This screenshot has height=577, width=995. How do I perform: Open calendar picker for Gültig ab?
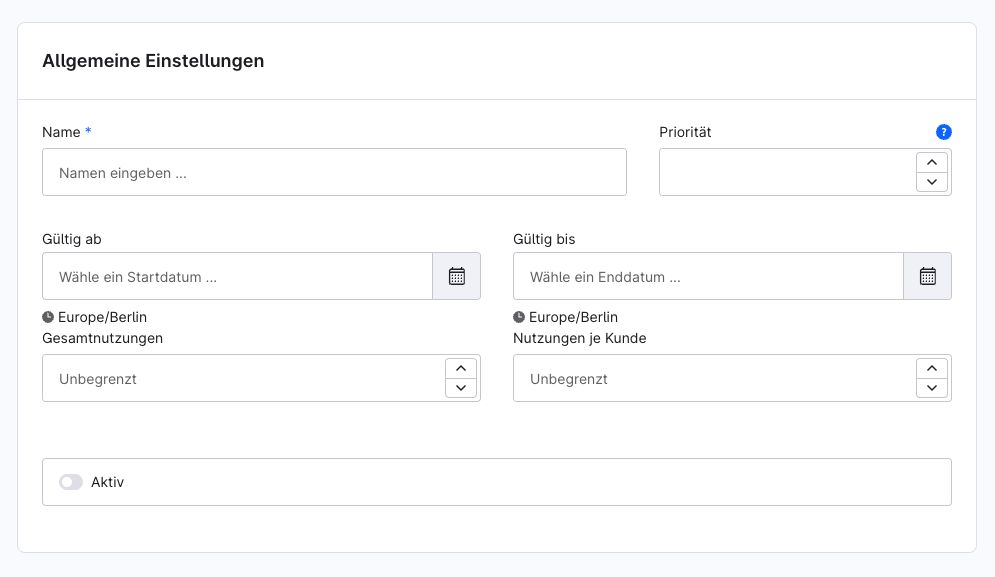click(x=457, y=276)
